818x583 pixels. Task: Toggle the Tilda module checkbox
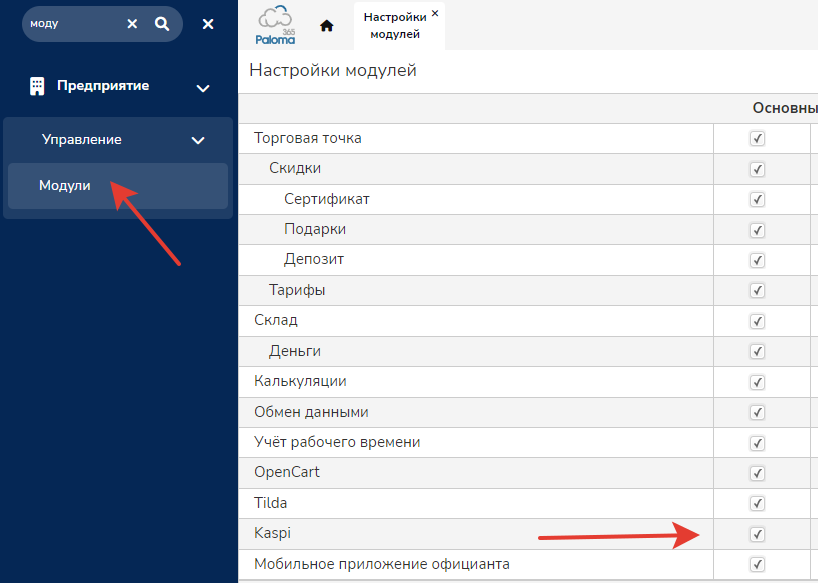[757, 503]
